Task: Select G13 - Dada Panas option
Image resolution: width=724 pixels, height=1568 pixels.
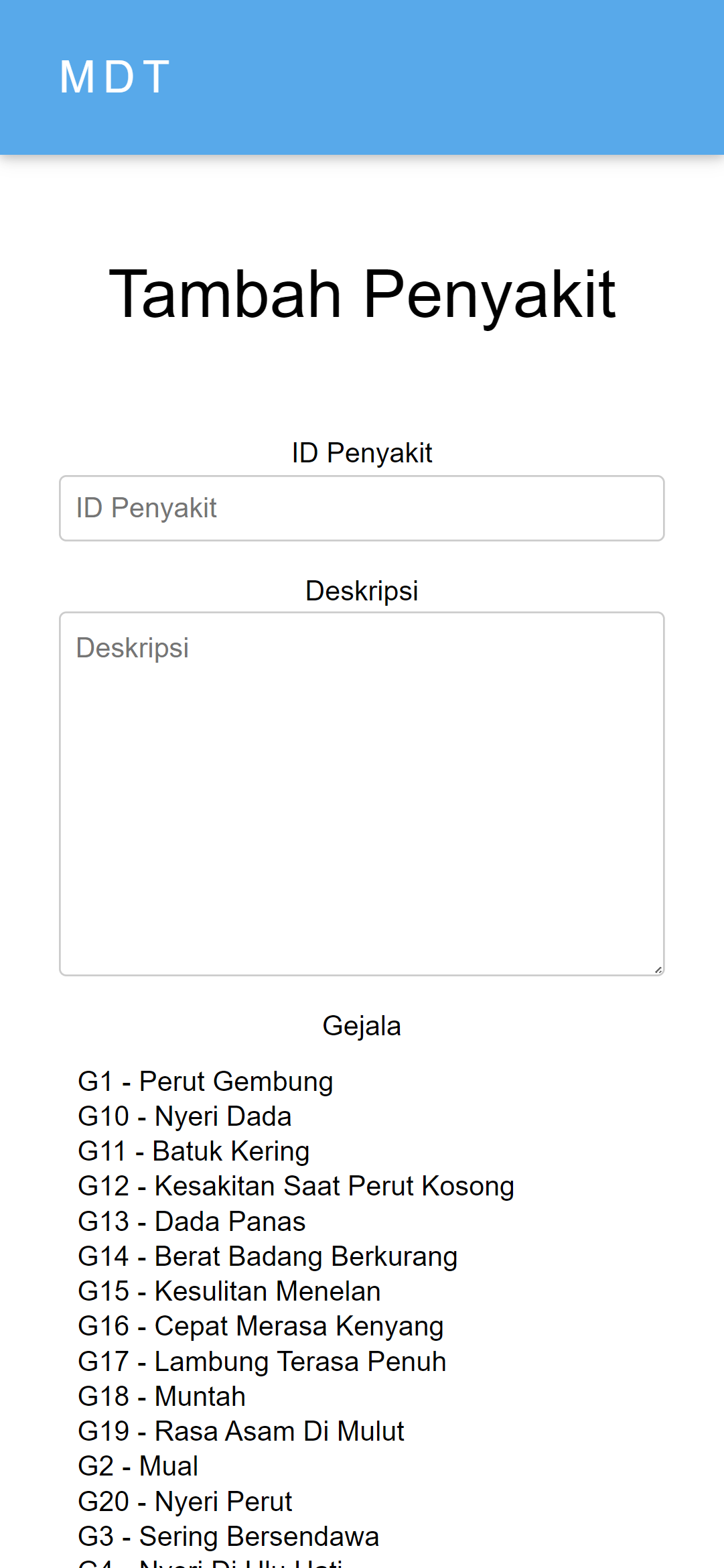Action: tap(192, 1222)
